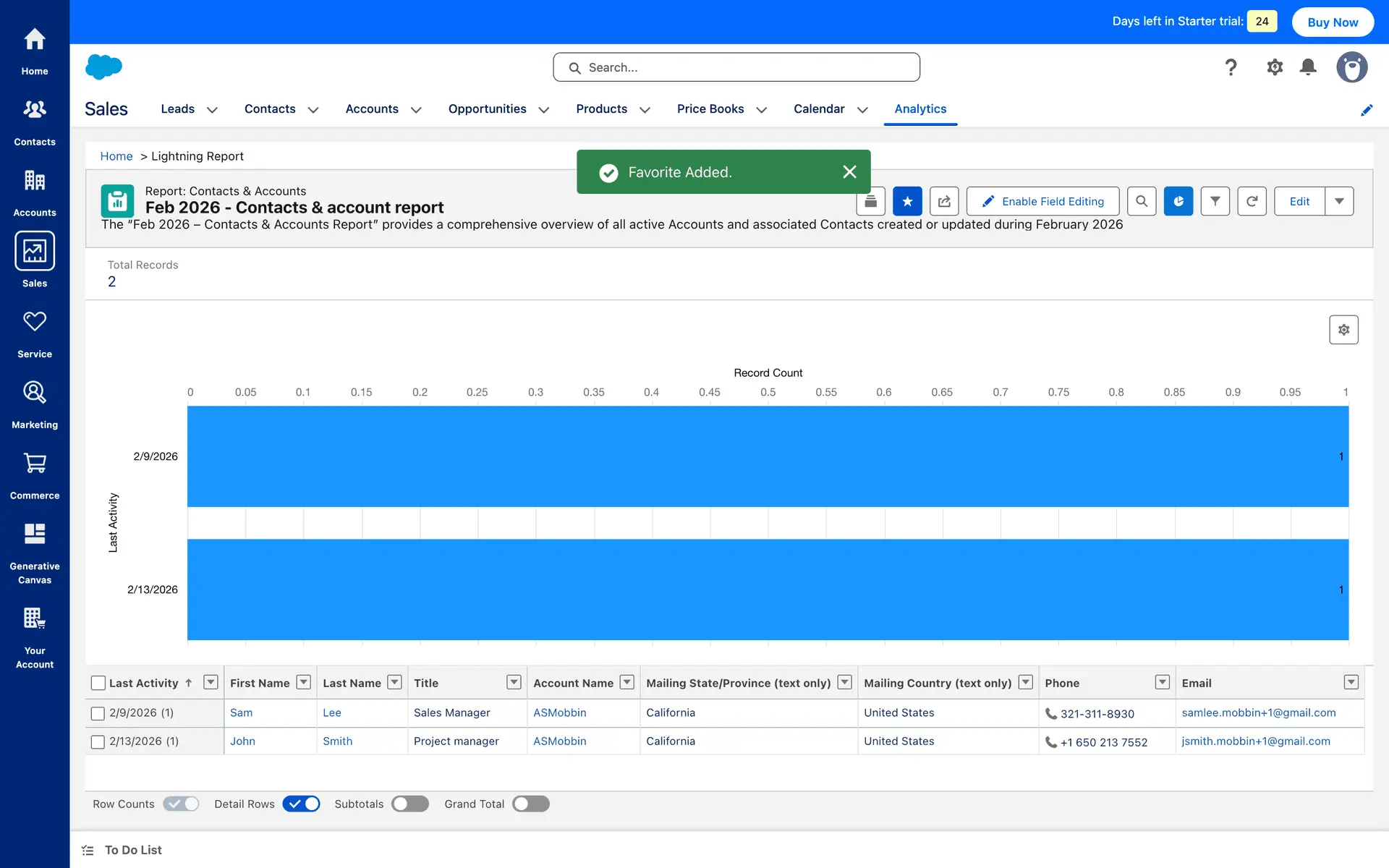
Task: Click the global search field
Action: coord(736,67)
